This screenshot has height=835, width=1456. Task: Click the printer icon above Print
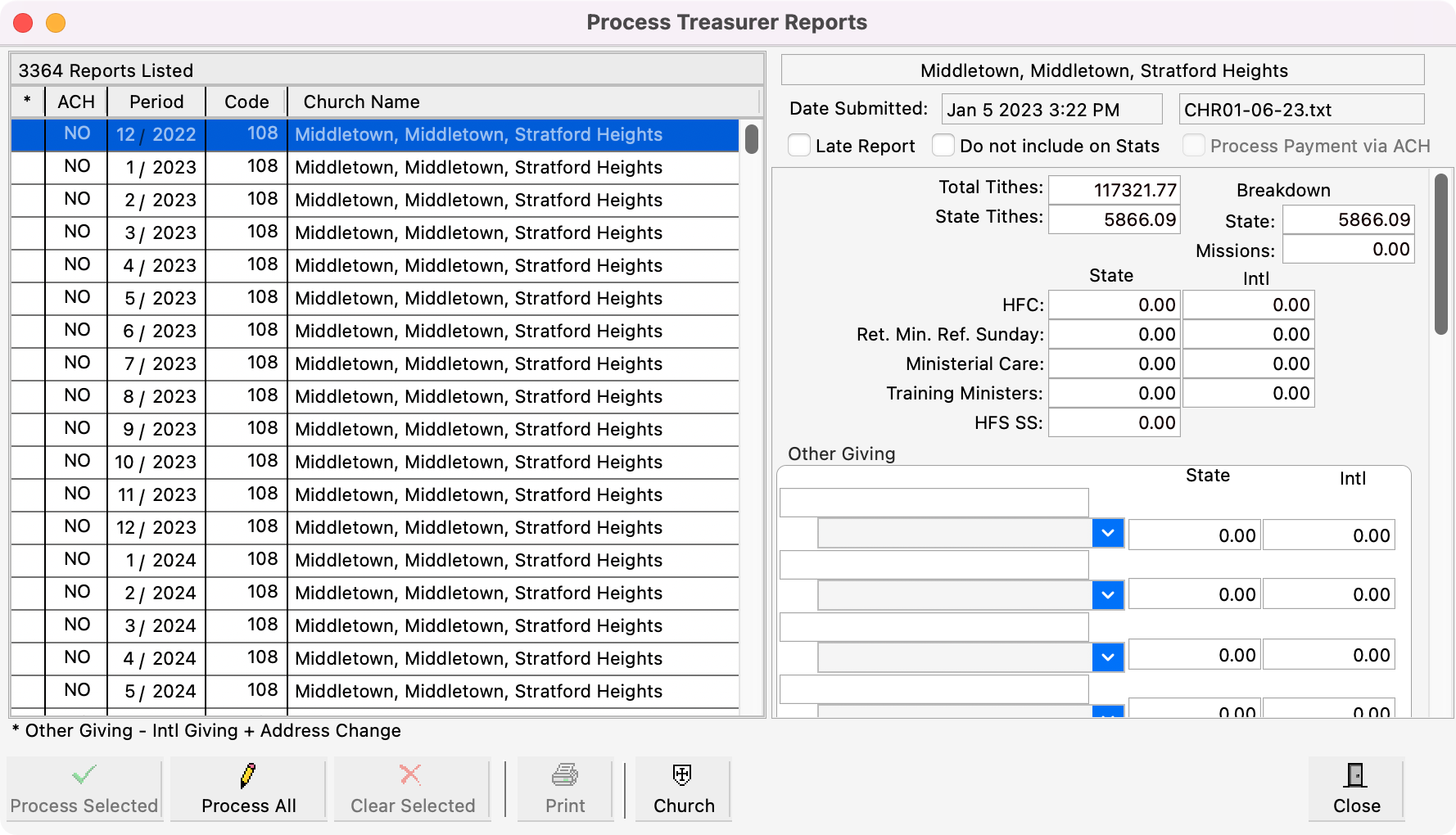point(564,774)
